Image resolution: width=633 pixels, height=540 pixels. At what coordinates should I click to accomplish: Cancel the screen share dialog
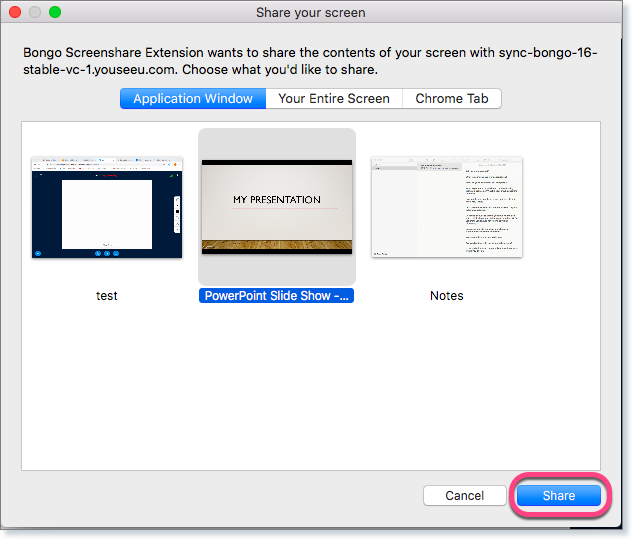[464, 496]
